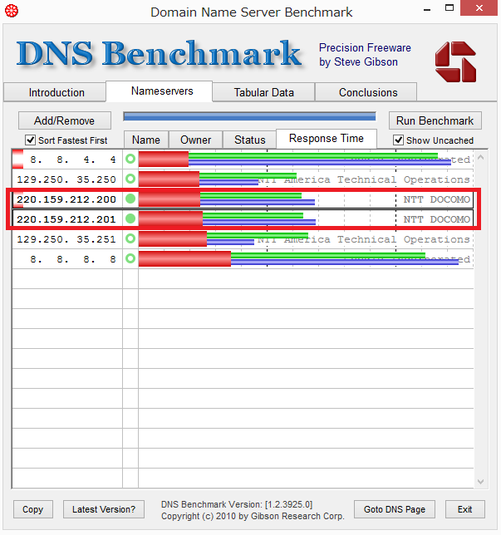Click the status circle for 8.8.4.4
Viewport: 501px width, 535px height.
(130, 159)
